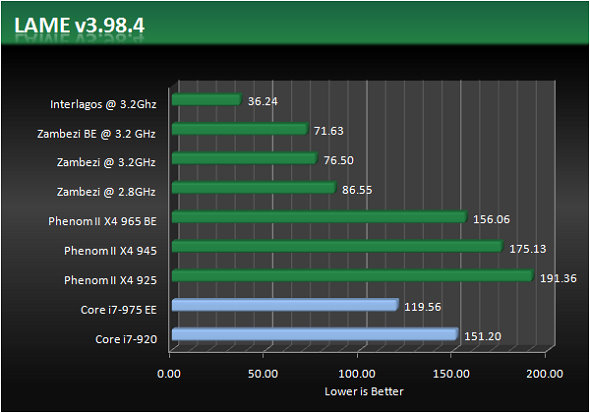
Task: Select the Core i7-975 EE label
Action: point(119,310)
